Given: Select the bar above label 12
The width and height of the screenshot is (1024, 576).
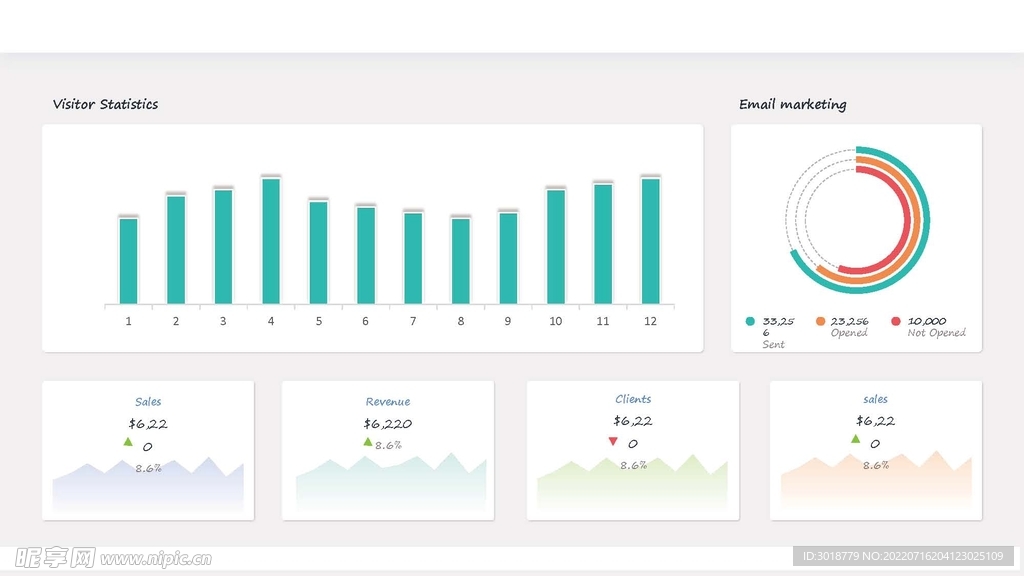Looking at the screenshot, I should click(650, 241).
